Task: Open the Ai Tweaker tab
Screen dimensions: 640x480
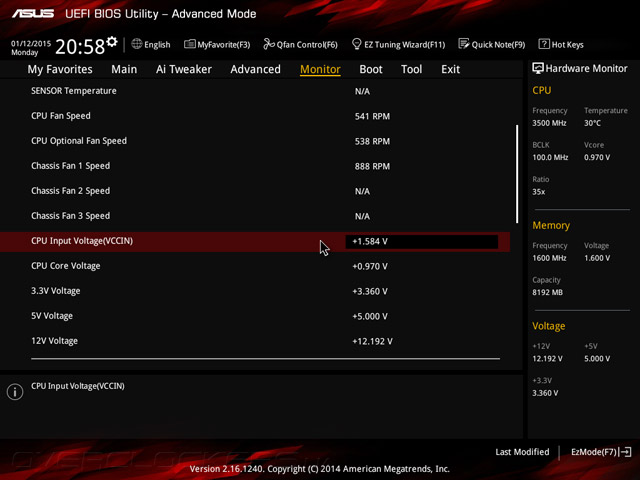Action: pos(184,69)
